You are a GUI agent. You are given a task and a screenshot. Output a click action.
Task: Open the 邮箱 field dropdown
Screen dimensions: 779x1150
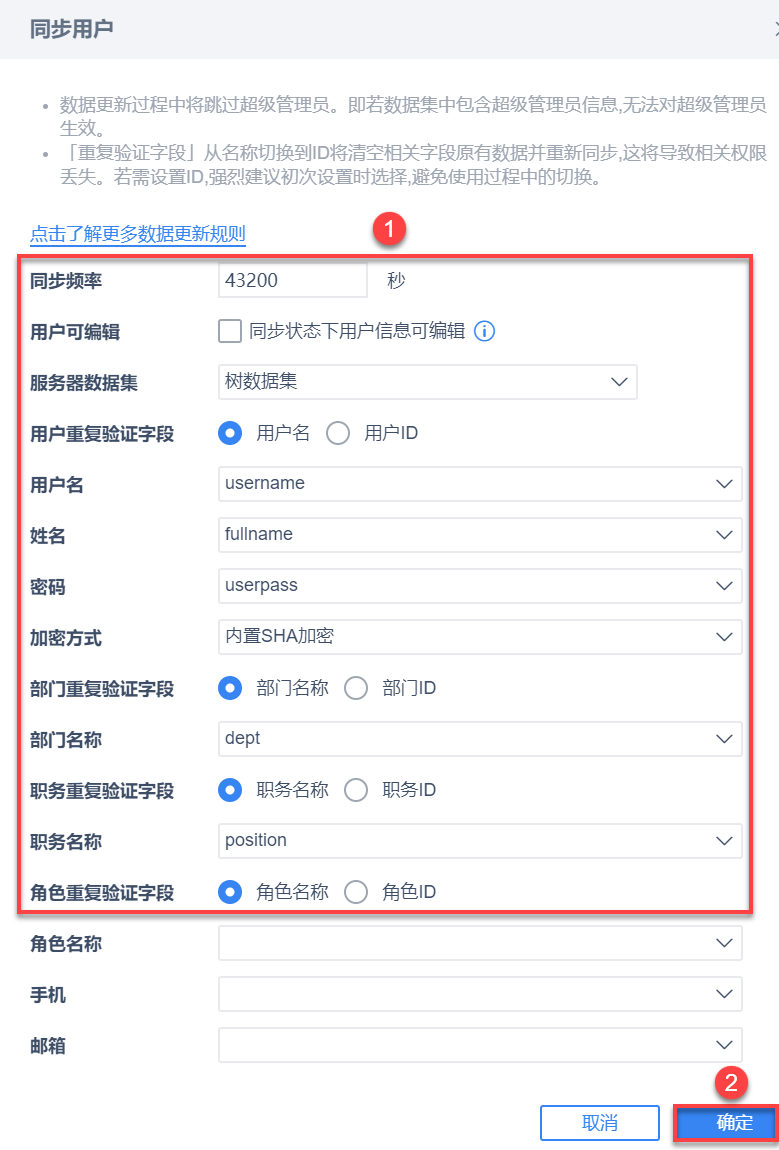[480, 1044]
